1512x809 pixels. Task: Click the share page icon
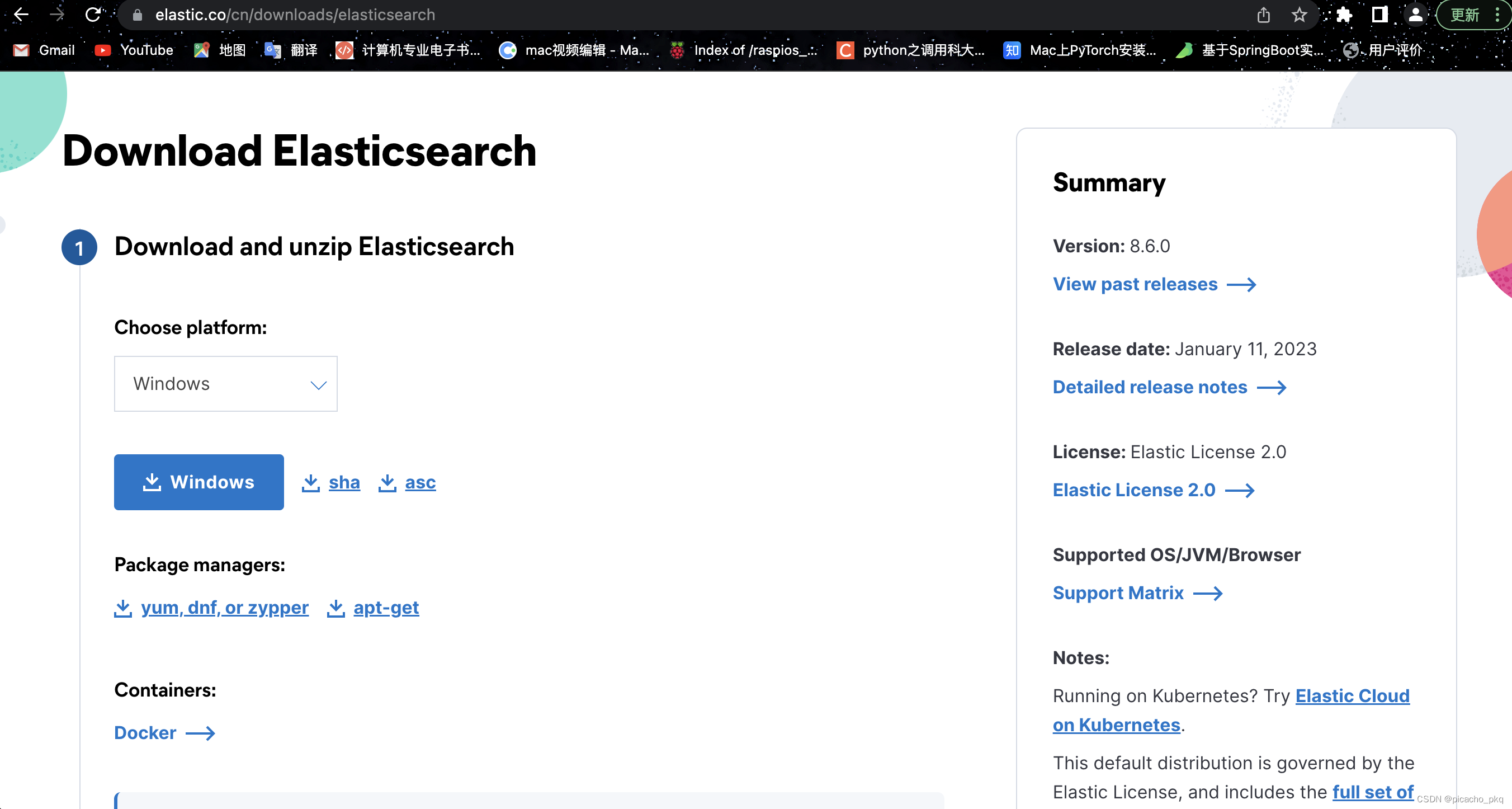click(x=1263, y=15)
